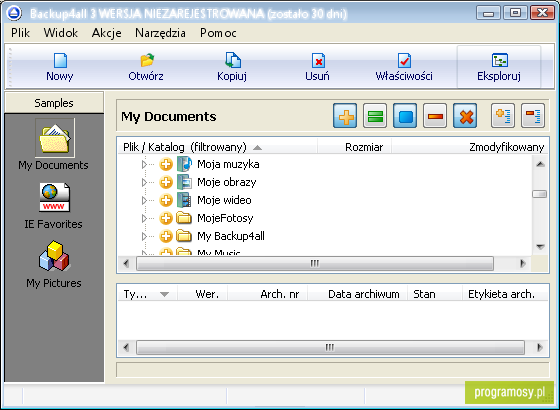Select the My Documents sample backup icon

(55, 138)
